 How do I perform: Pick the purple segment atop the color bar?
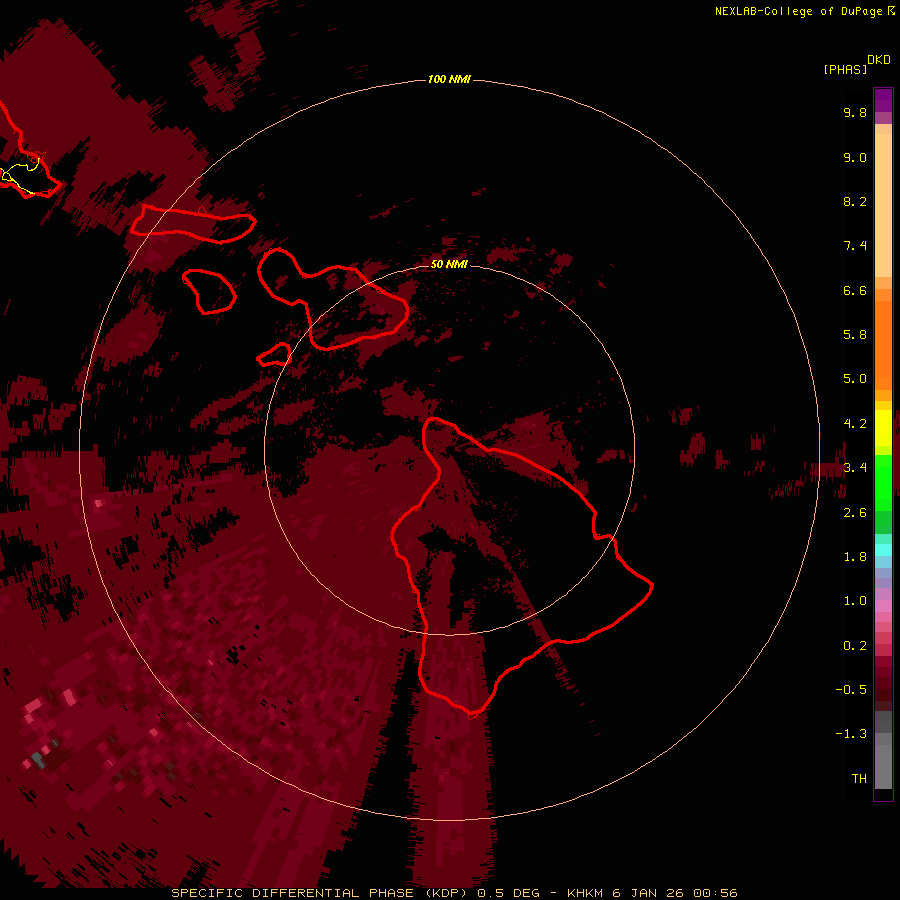point(883,100)
